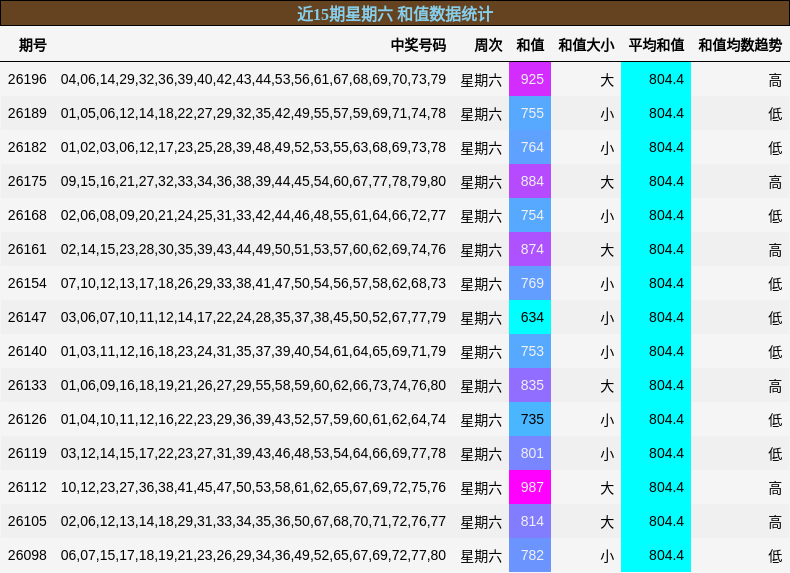Click the sum value 801

tap(530, 454)
